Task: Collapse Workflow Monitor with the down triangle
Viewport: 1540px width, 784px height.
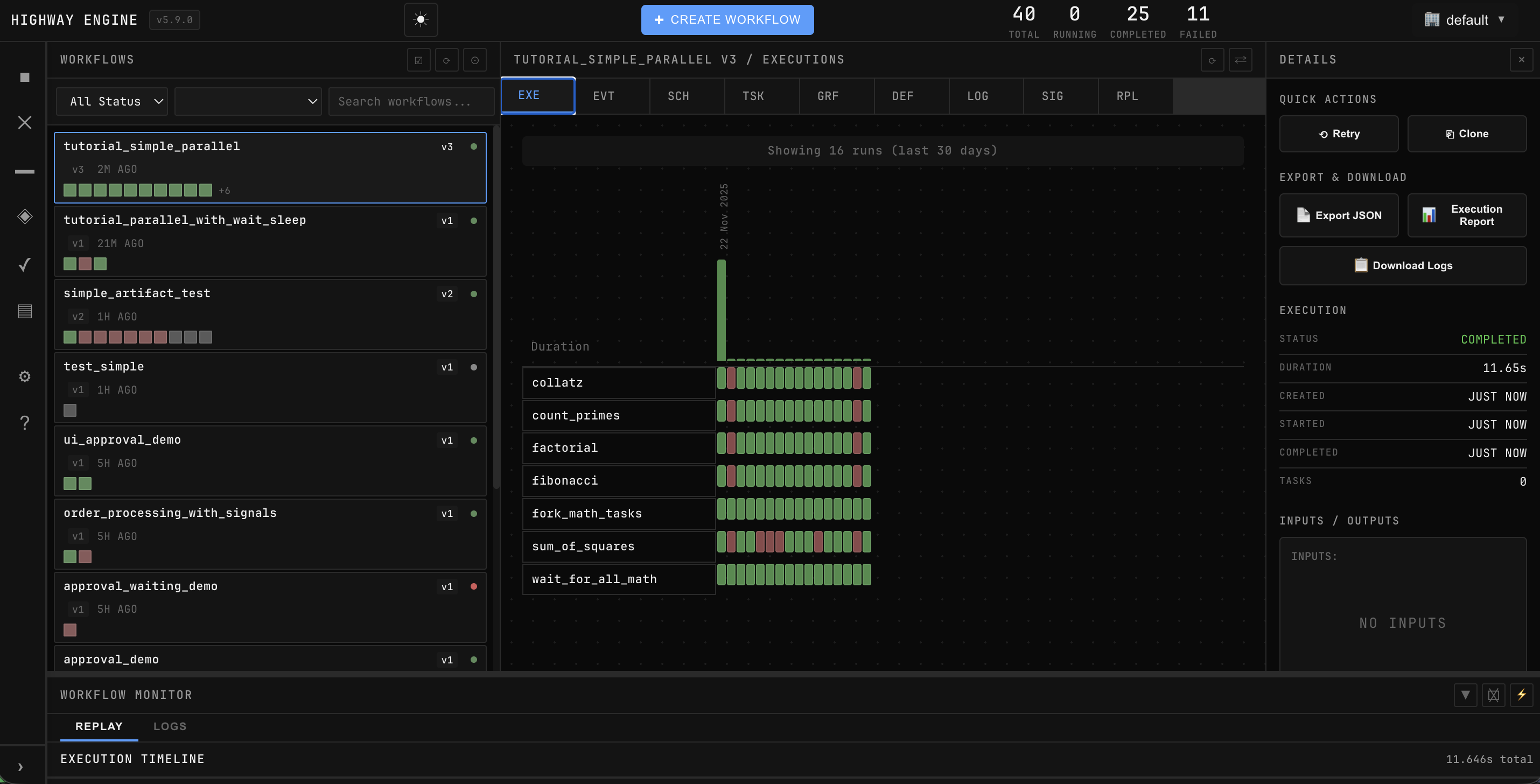Action: pos(1465,694)
